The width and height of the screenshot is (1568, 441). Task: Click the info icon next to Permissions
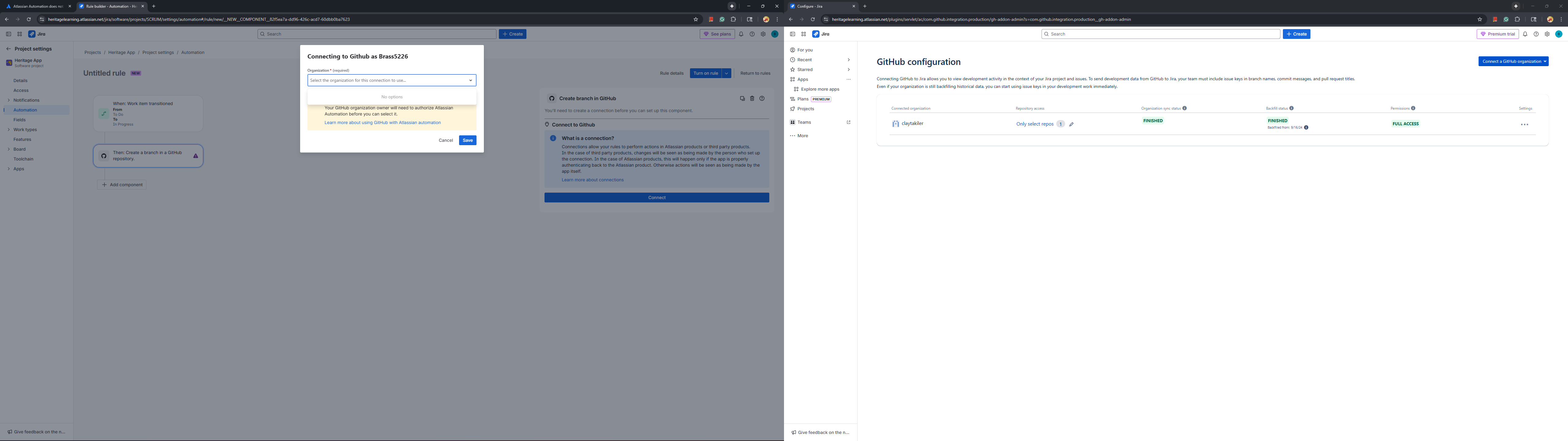[1413, 108]
